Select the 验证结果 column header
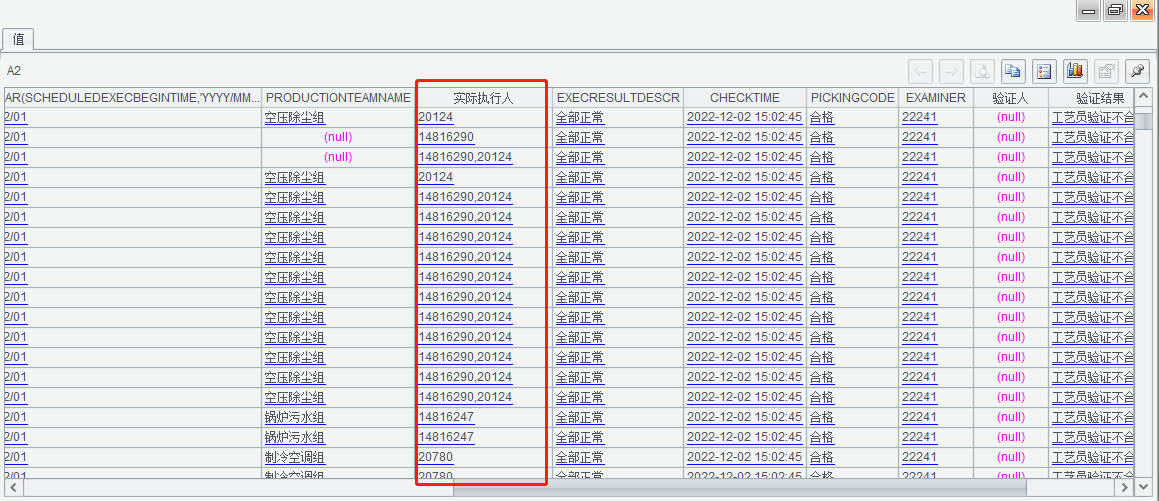This screenshot has height=501, width=1159. coord(1091,98)
